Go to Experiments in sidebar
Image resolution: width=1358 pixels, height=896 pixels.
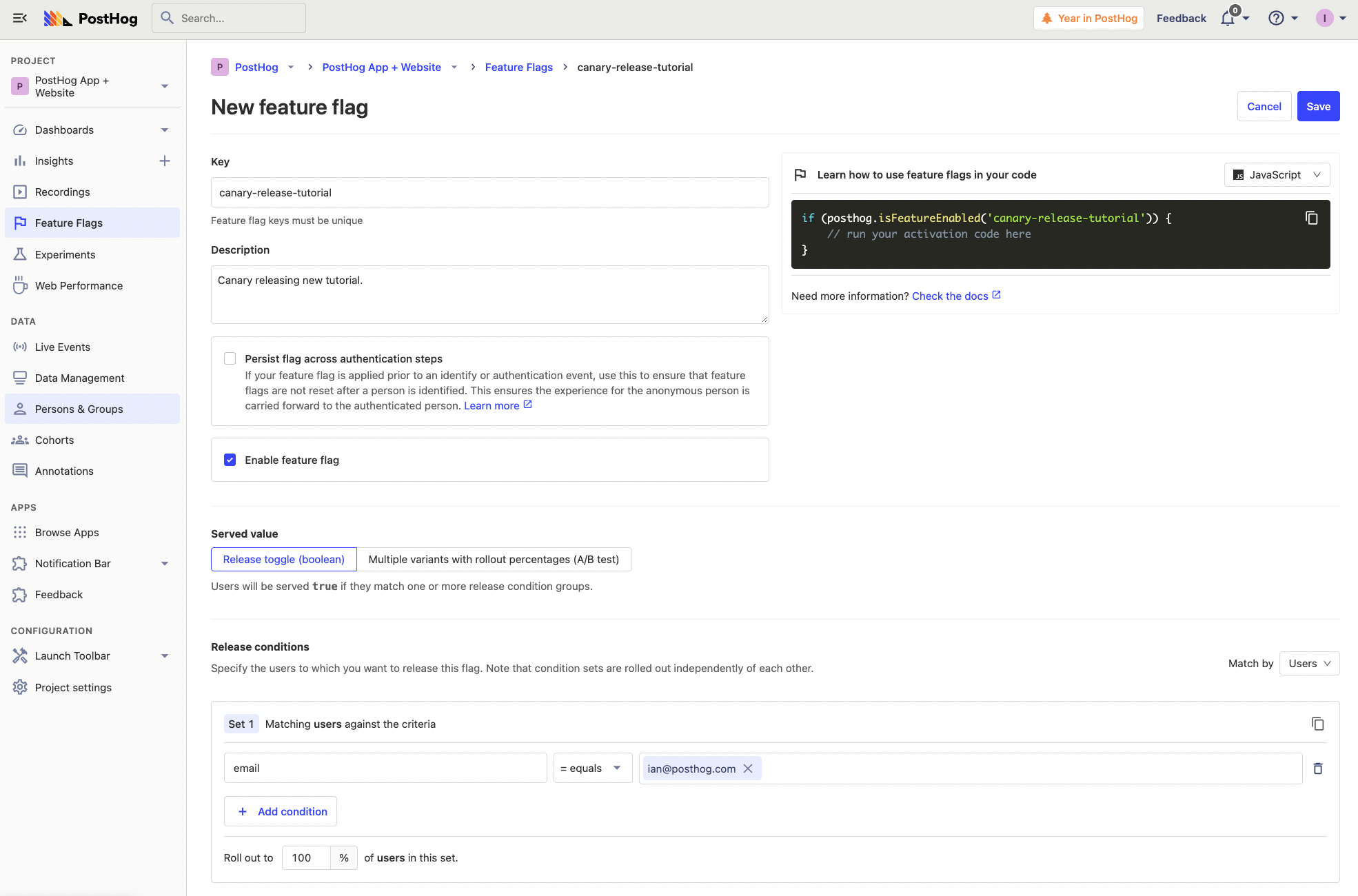(65, 255)
